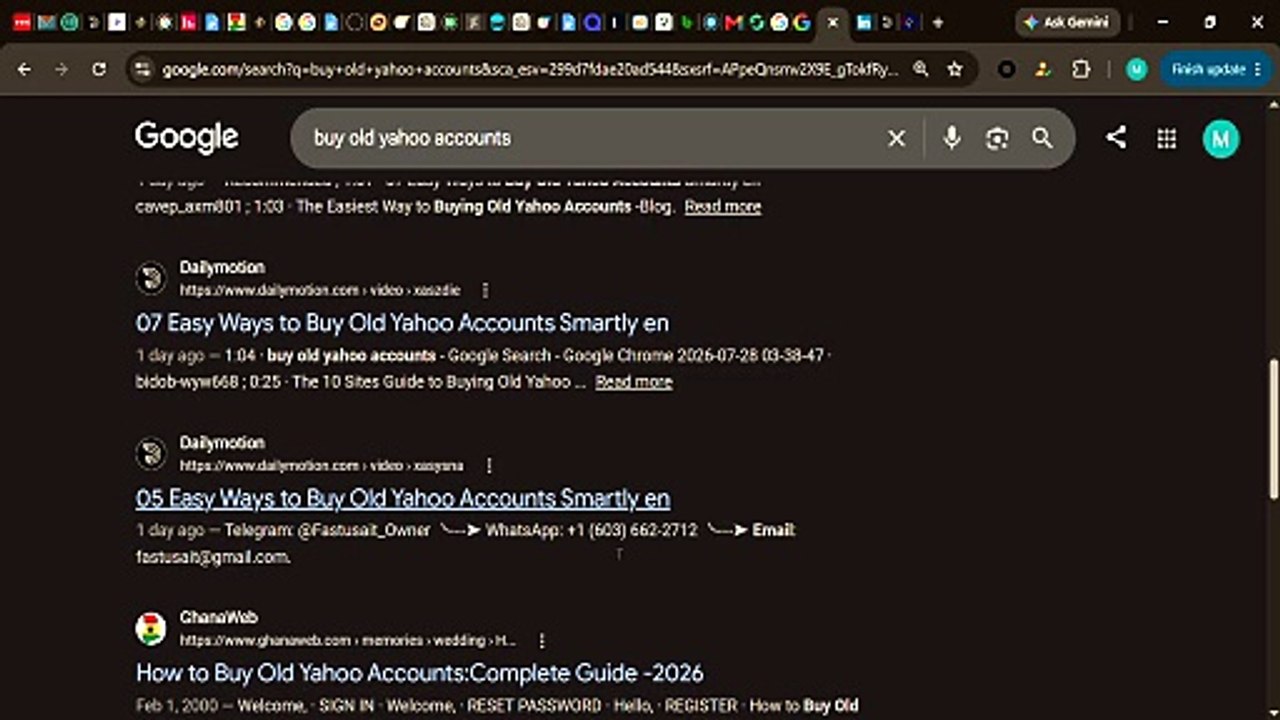Click the browser forward arrow
The image size is (1280, 720).
pyautogui.click(x=62, y=69)
